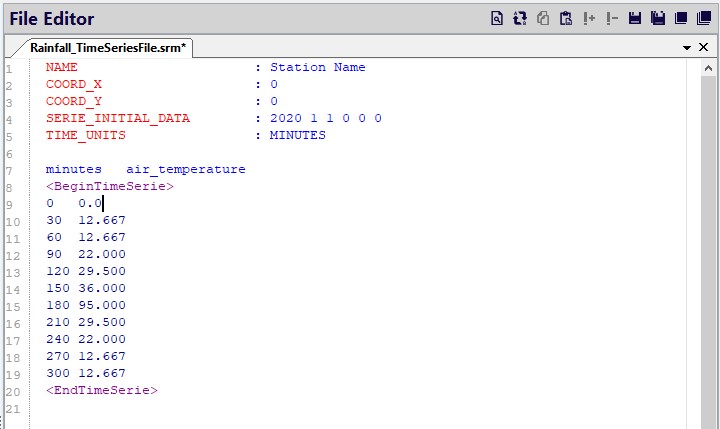The image size is (720, 429).
Task: Click the '120 29.500' data row
Action: [85, 271]
